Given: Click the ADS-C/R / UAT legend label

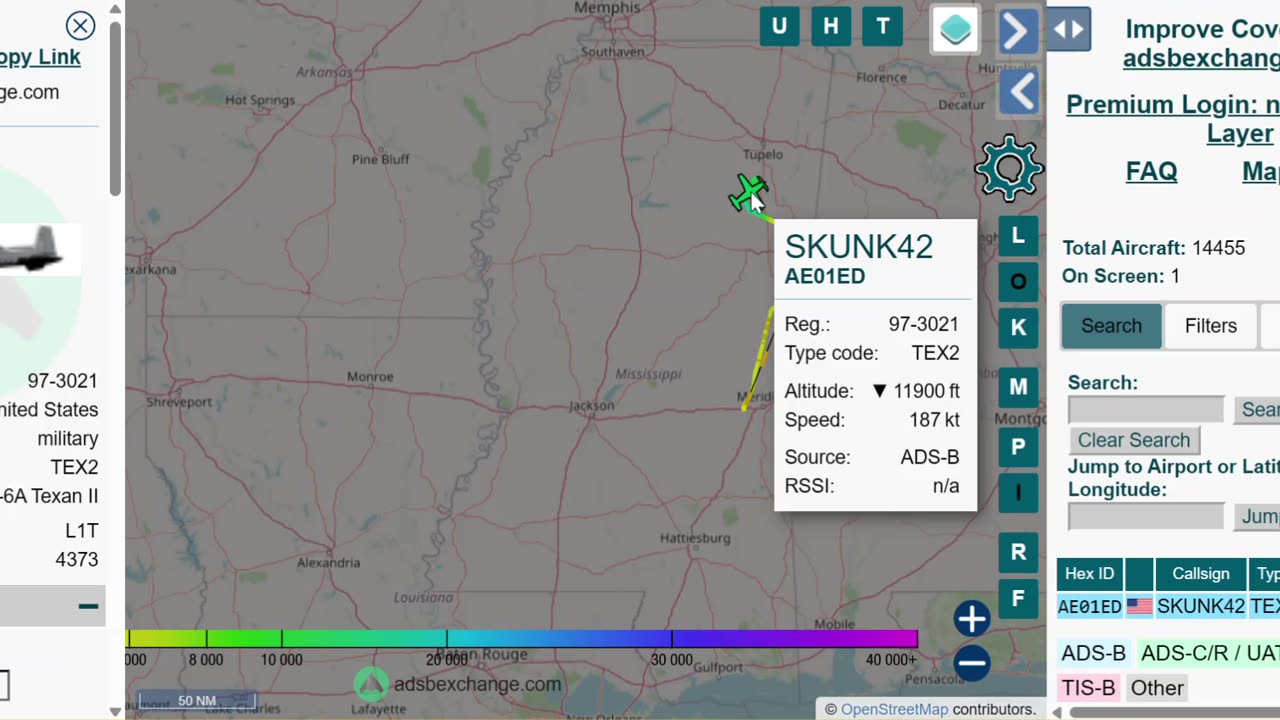Looking at the screenshot, I should pos(1209,653).
